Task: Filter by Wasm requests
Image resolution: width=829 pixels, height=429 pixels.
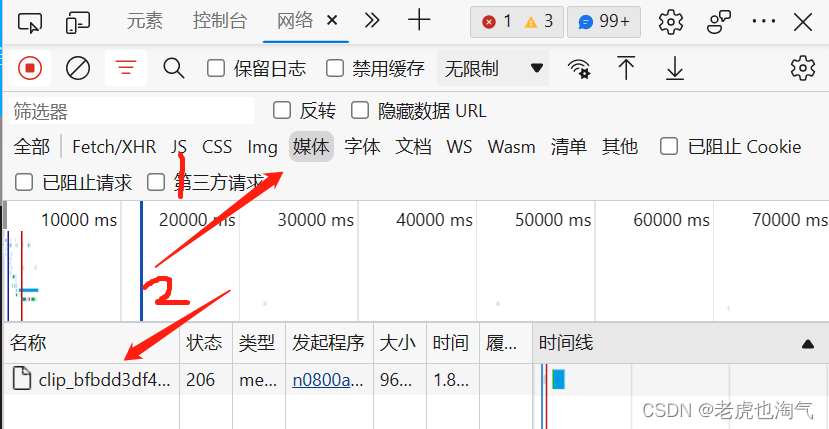Action: click(x=511, y=147)
